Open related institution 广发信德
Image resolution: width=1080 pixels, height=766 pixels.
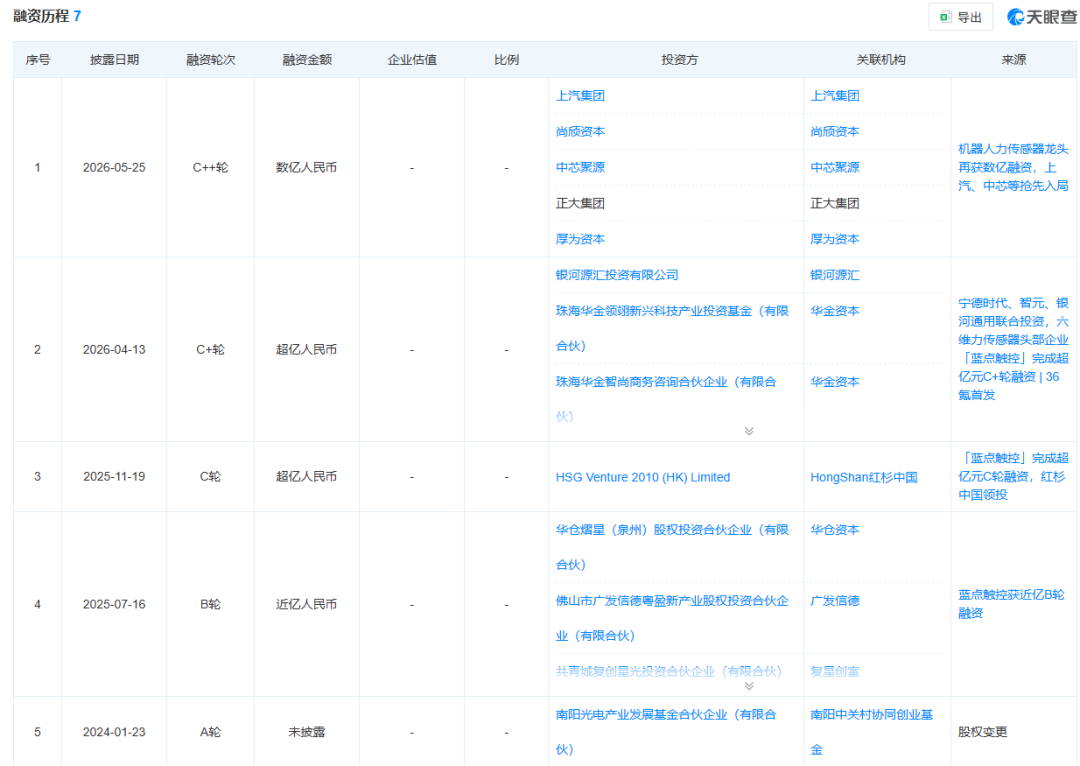tap(835, 601)
